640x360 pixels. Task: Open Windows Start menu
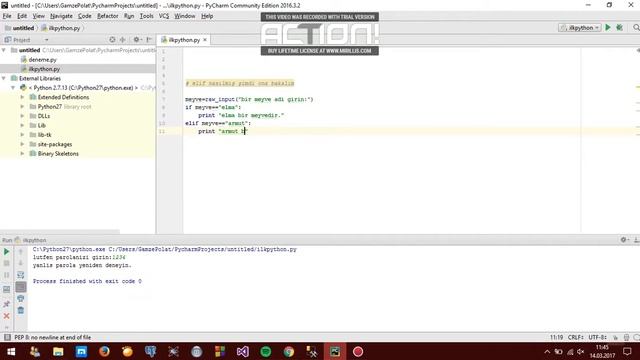11,351
